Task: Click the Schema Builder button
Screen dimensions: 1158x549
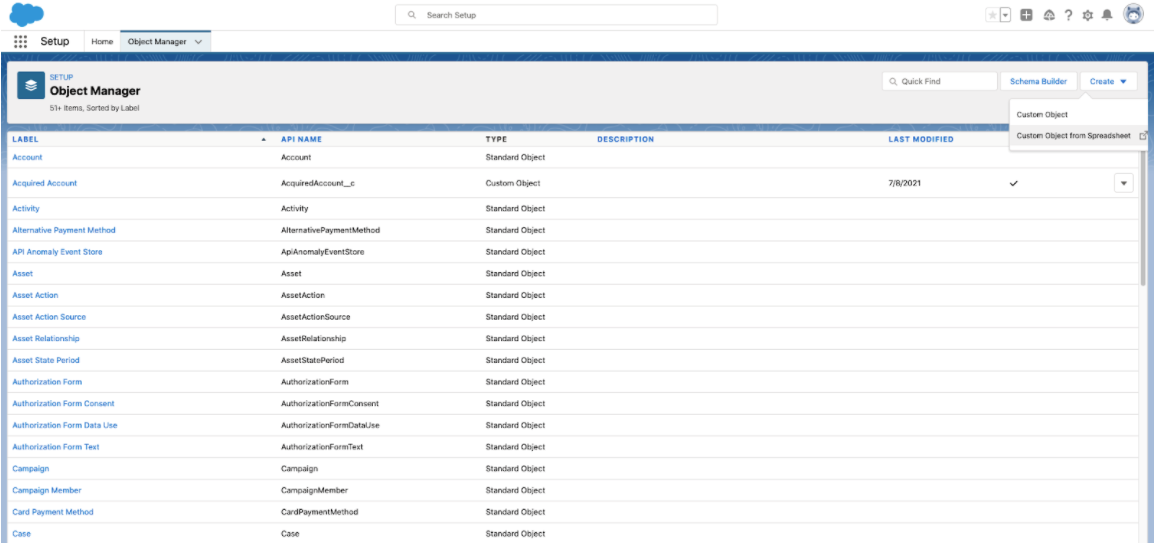Action: tap(1038, 82)
